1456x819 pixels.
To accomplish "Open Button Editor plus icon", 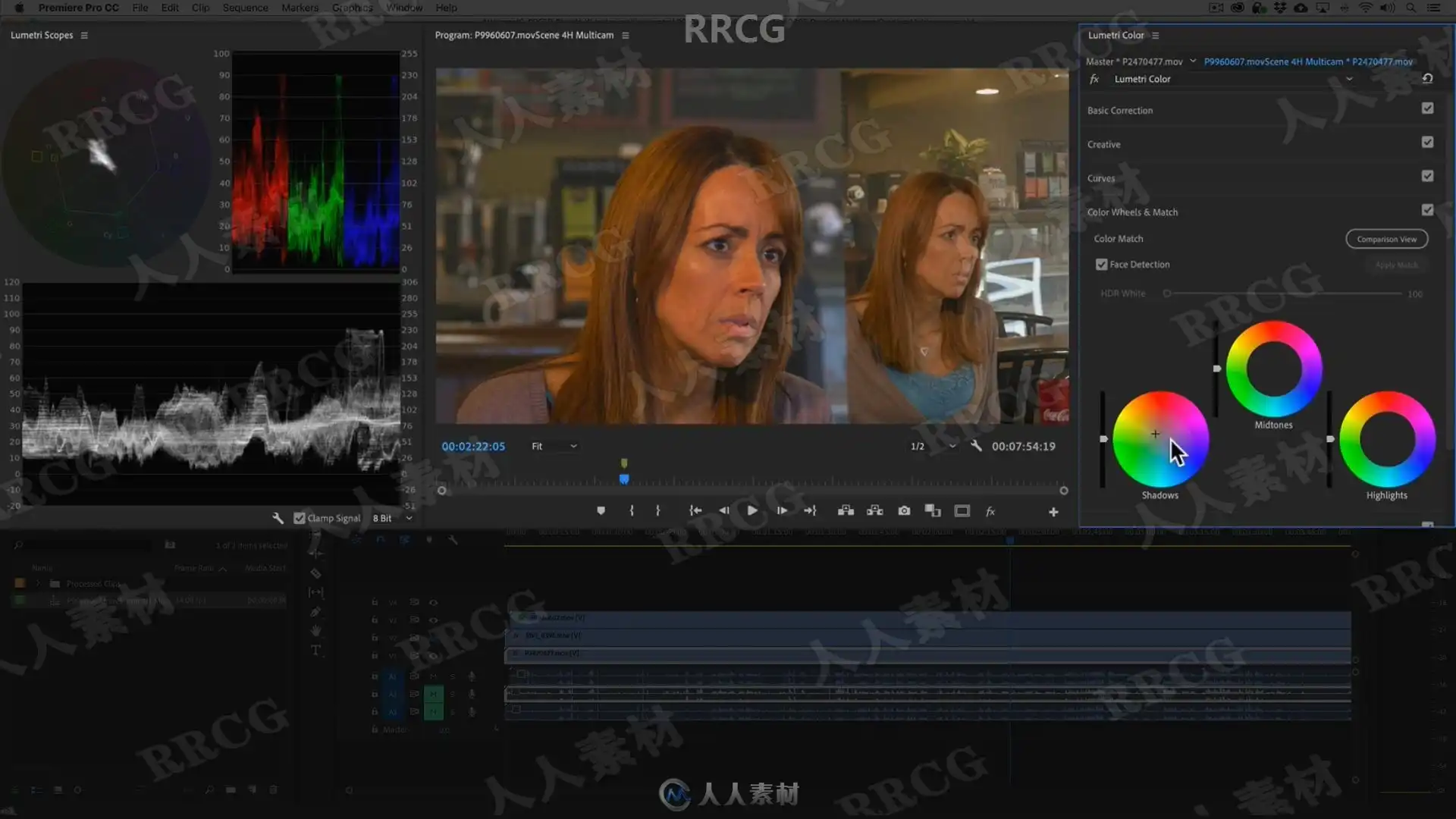I will 1053,512.
